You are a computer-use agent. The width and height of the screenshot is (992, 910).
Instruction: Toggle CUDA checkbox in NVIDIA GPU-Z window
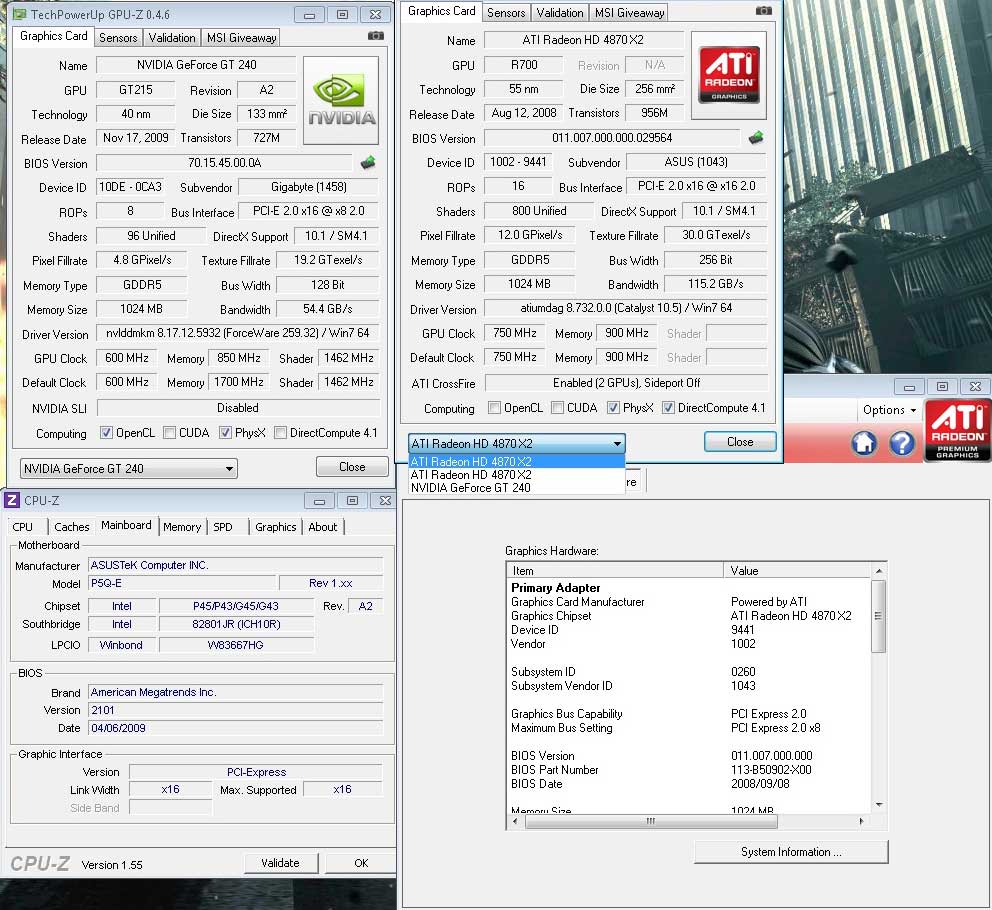169,433
